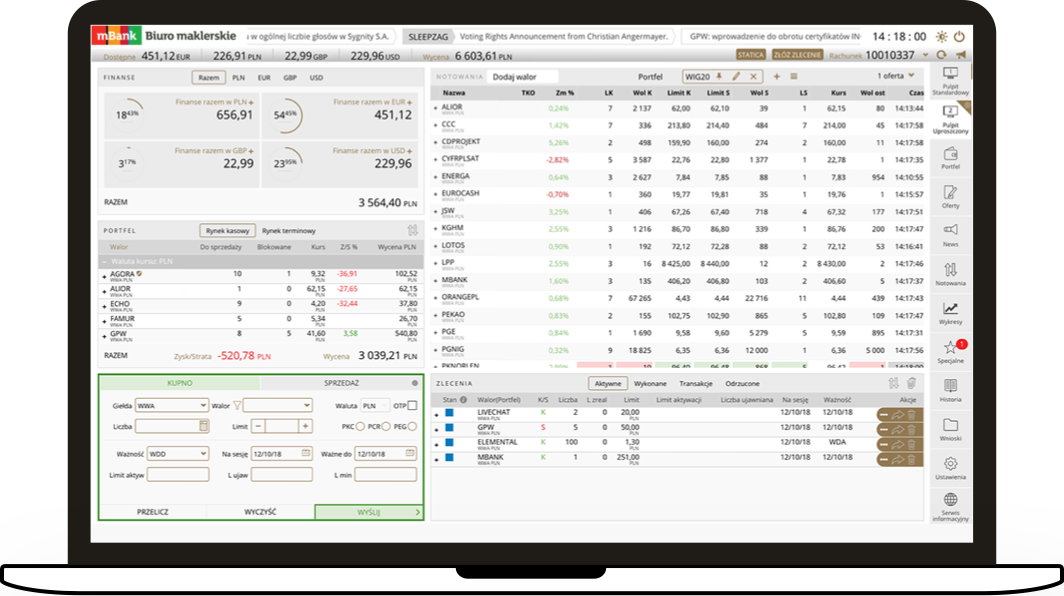Switch to Rynek terminowy tab
Screen dimensions: 1064x596
tap(289, 231)
